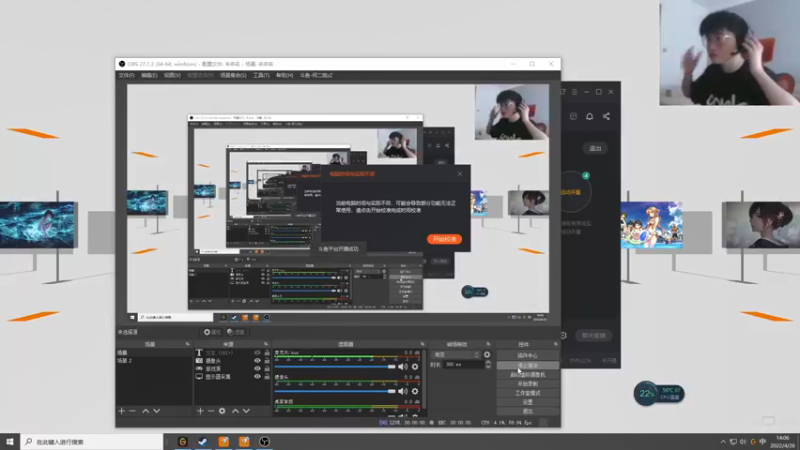
Task: Click the start recording button
Action: (528, 384)
